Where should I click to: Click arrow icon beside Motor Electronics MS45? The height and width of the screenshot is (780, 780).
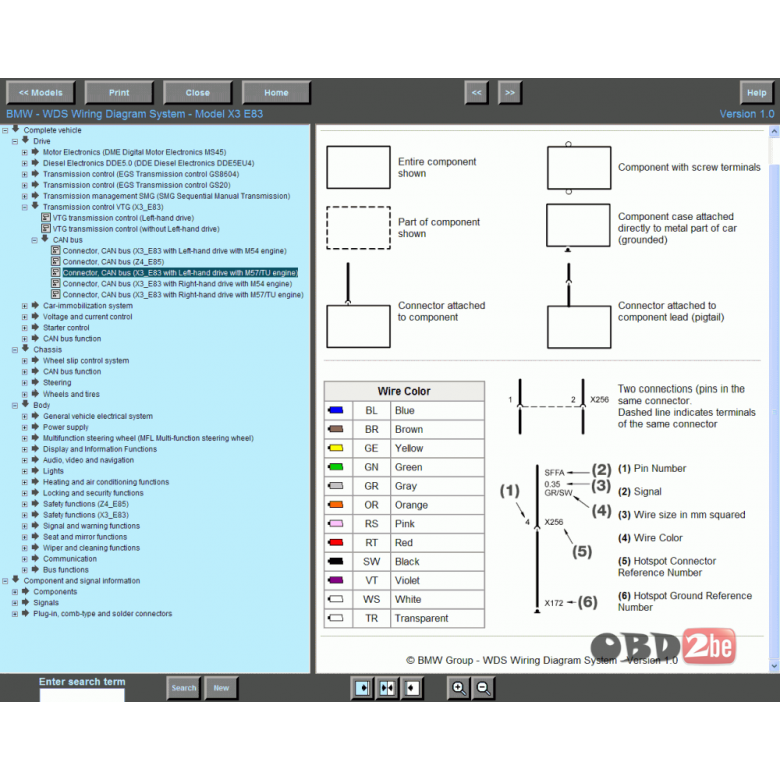point(35,151)
